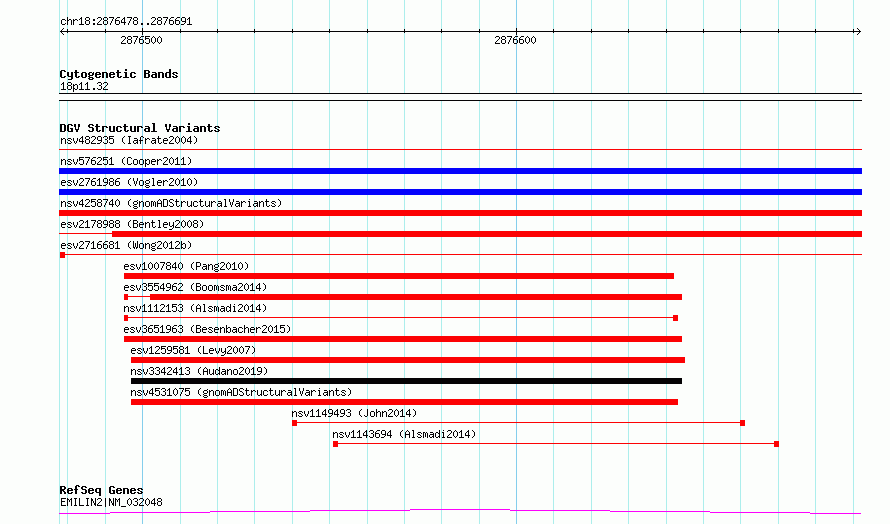
Task: Click nsv1149493 right end marker
Action: tap(742, 423)
